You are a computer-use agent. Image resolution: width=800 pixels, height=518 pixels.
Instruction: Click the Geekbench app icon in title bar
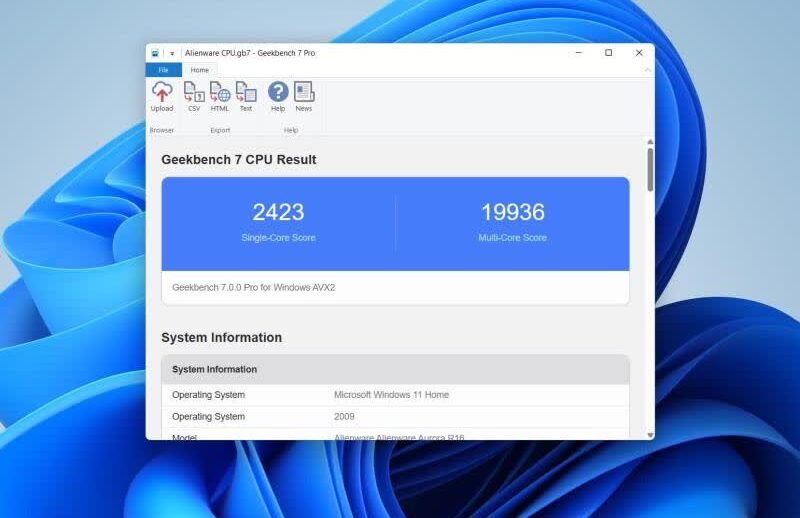(155, 53)
